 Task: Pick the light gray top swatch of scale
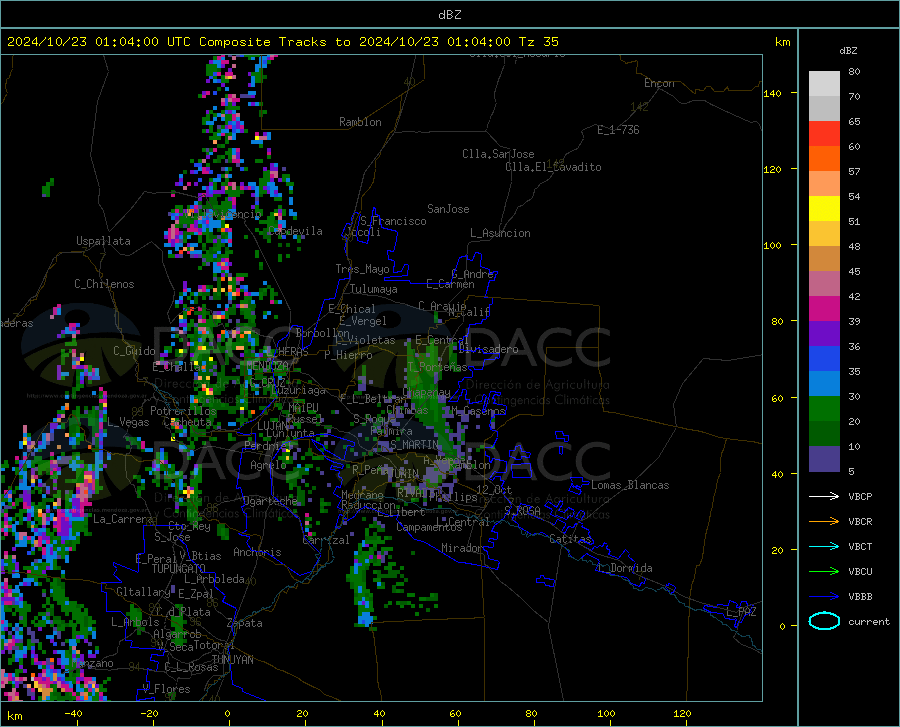(824, 84)
